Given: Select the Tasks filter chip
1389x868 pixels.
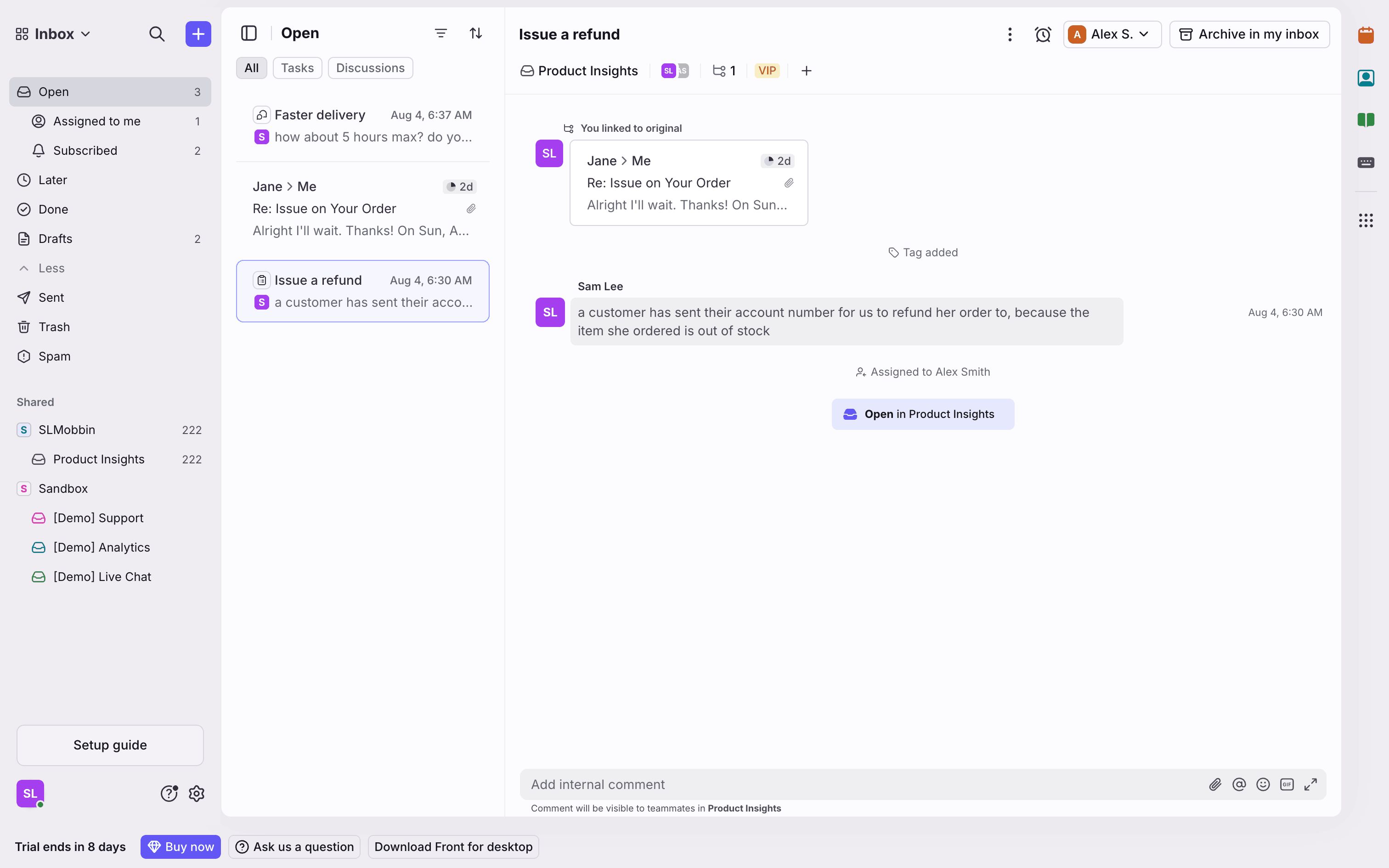Looking at the screenshot, I should click(297, 68).
